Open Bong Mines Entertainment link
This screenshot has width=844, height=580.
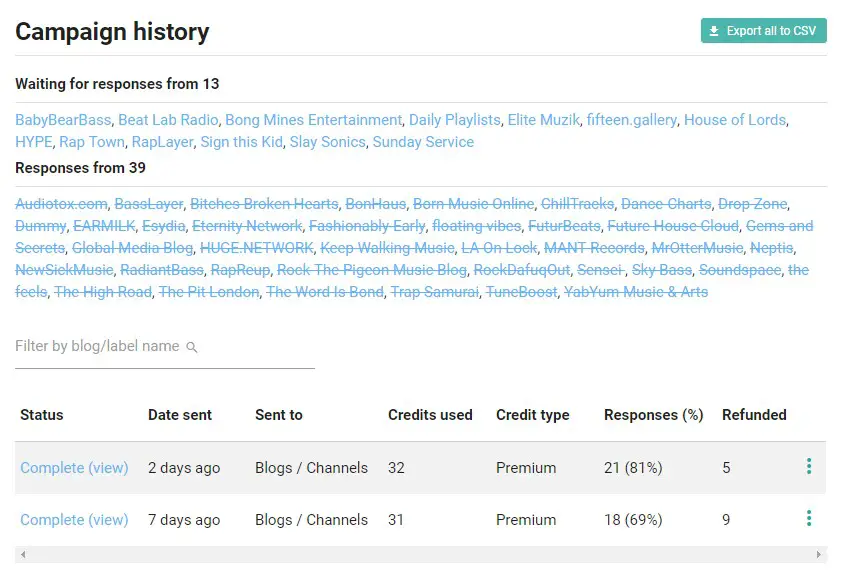pyautogui.click(x=313, y=119)
